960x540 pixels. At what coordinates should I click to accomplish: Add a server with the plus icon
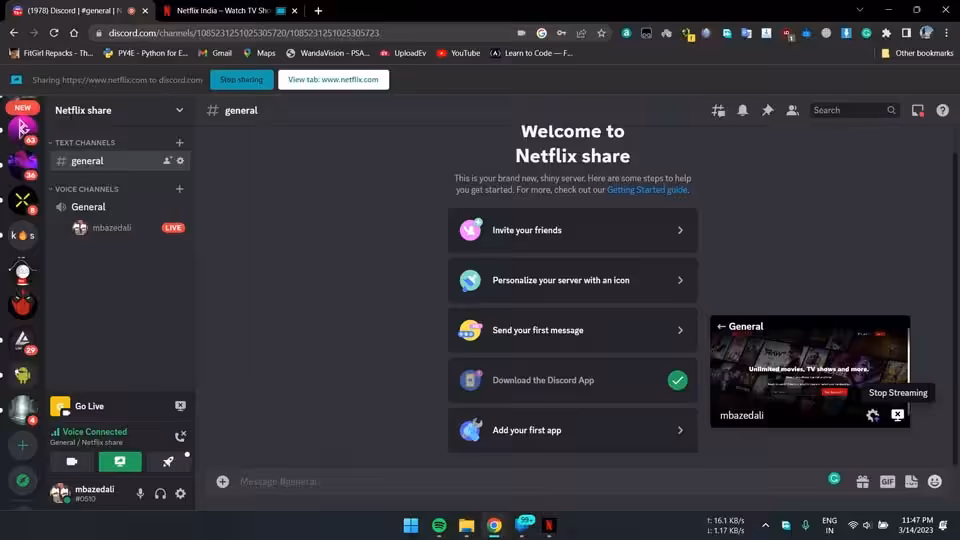tap(23, 445)
